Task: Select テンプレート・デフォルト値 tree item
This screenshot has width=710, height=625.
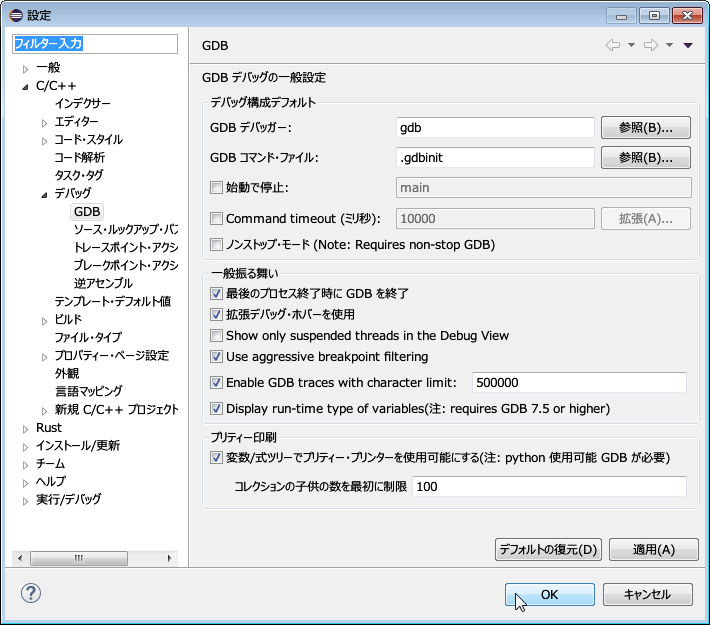Action: click(x=113, y=301)
